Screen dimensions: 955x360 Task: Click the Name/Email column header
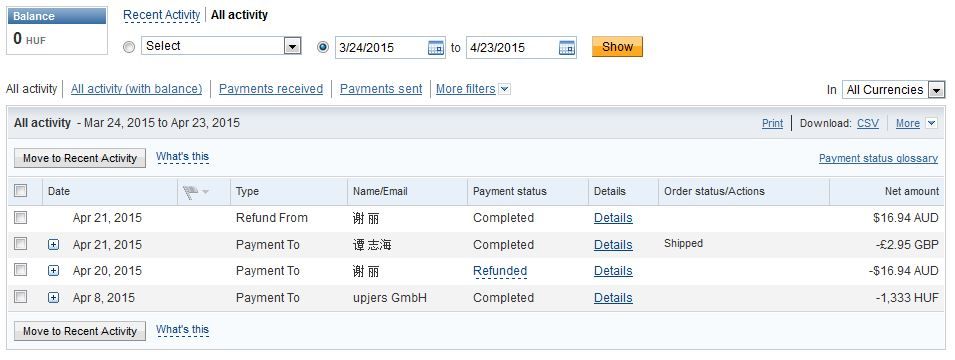point(380,191)
